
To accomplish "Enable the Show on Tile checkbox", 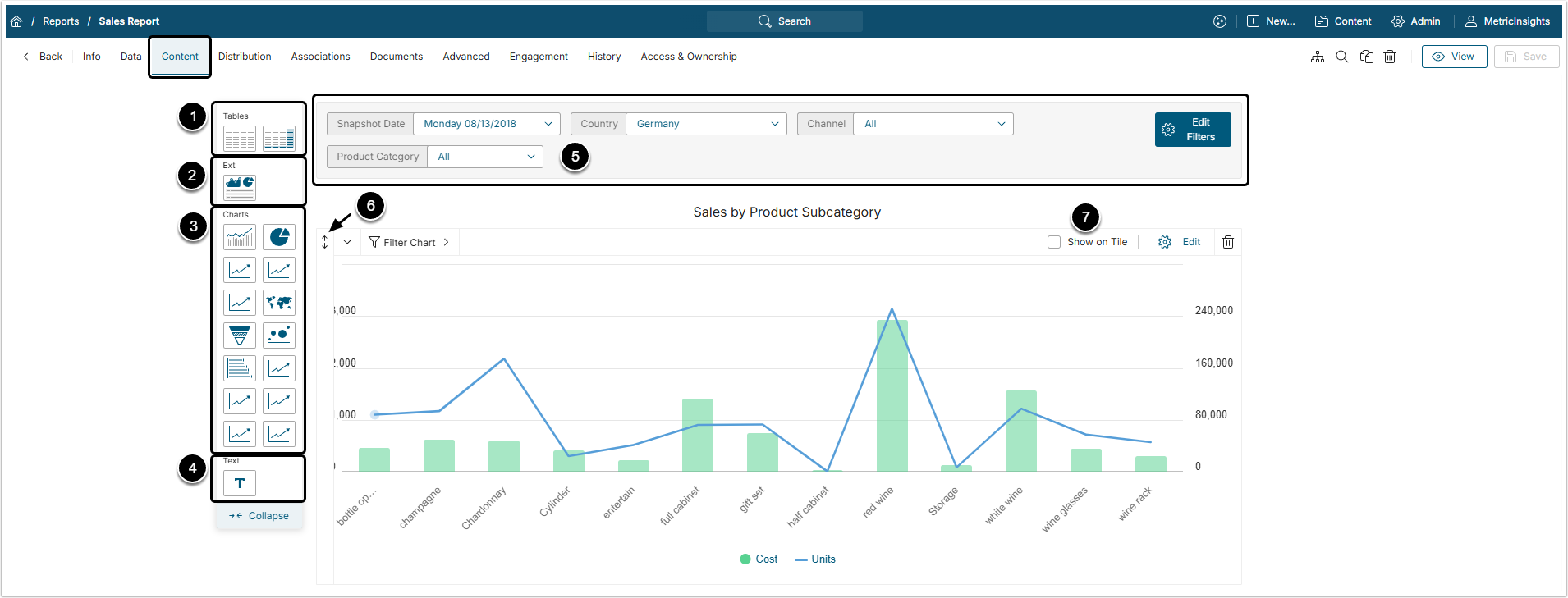I will (1054, 242).
